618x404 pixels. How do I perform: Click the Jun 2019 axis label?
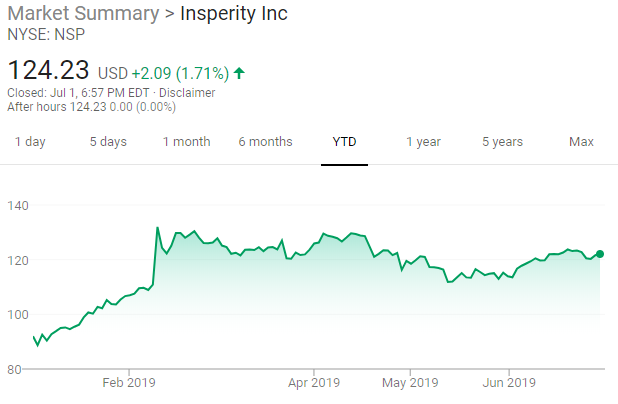(508, 382)
